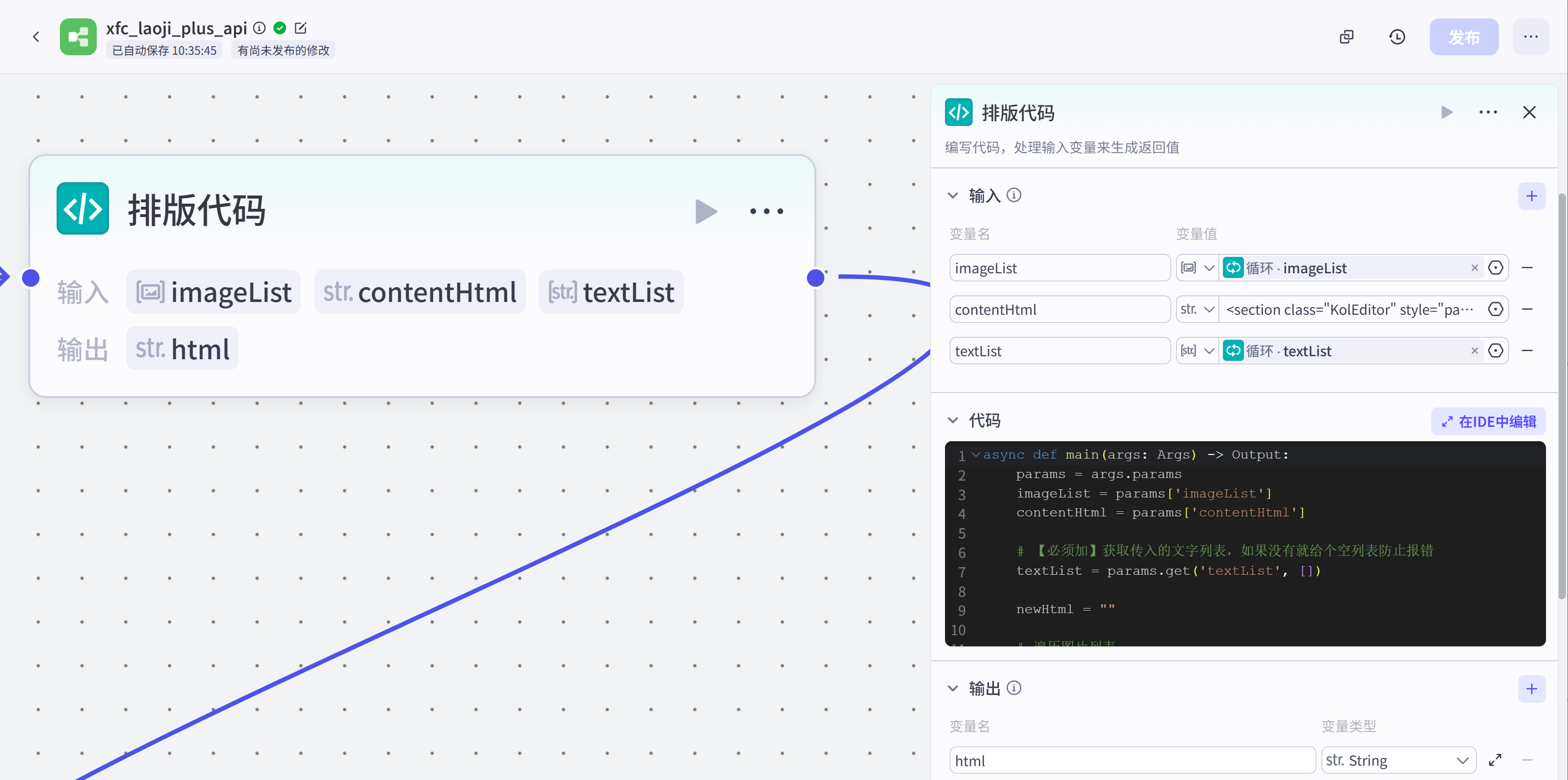Remove the imageList input row
Screen dimensions: 1568x780
coord(1527,268)
